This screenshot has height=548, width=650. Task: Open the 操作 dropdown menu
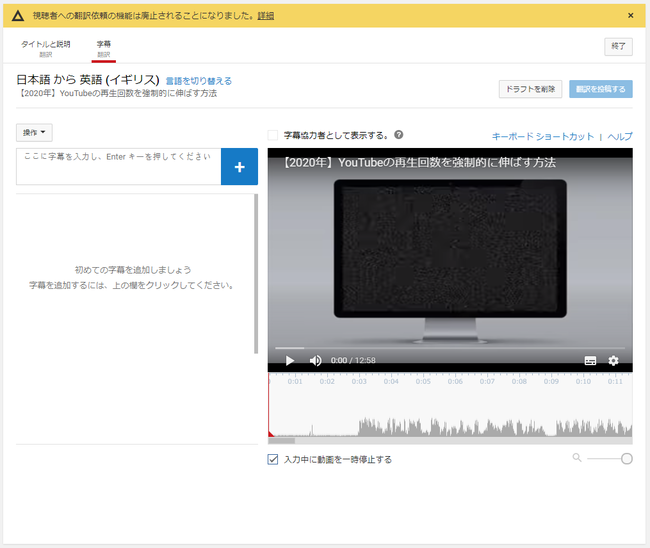pyautogui.click(x=34, y=132)
